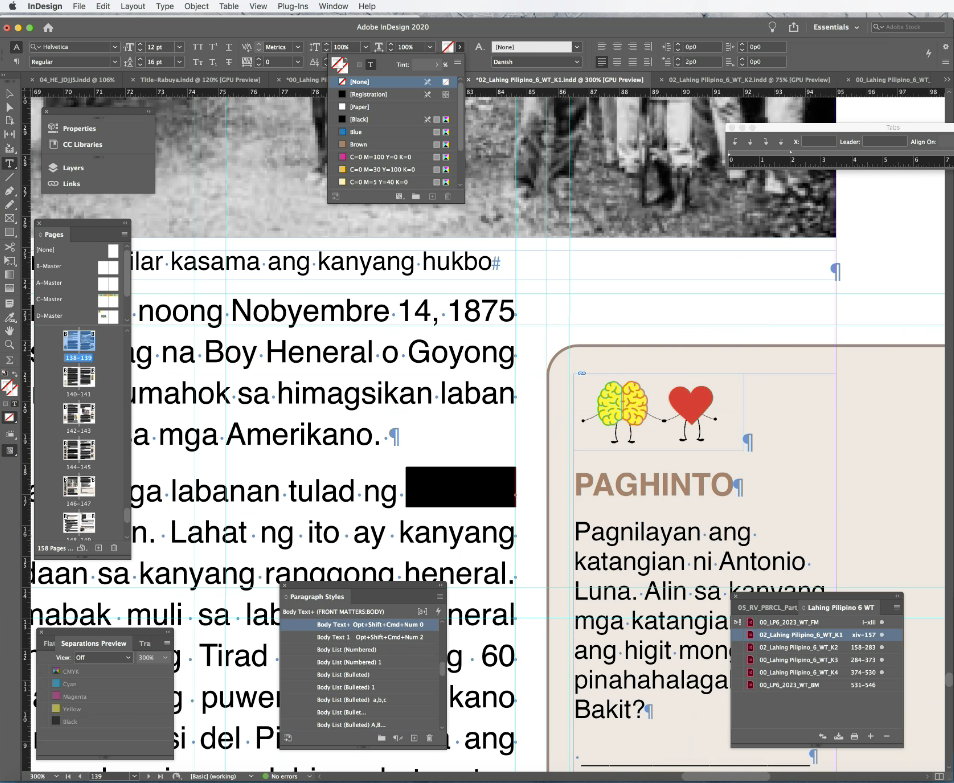Click the Superscript formatting icon
The image size is (954, 783).
214,47
